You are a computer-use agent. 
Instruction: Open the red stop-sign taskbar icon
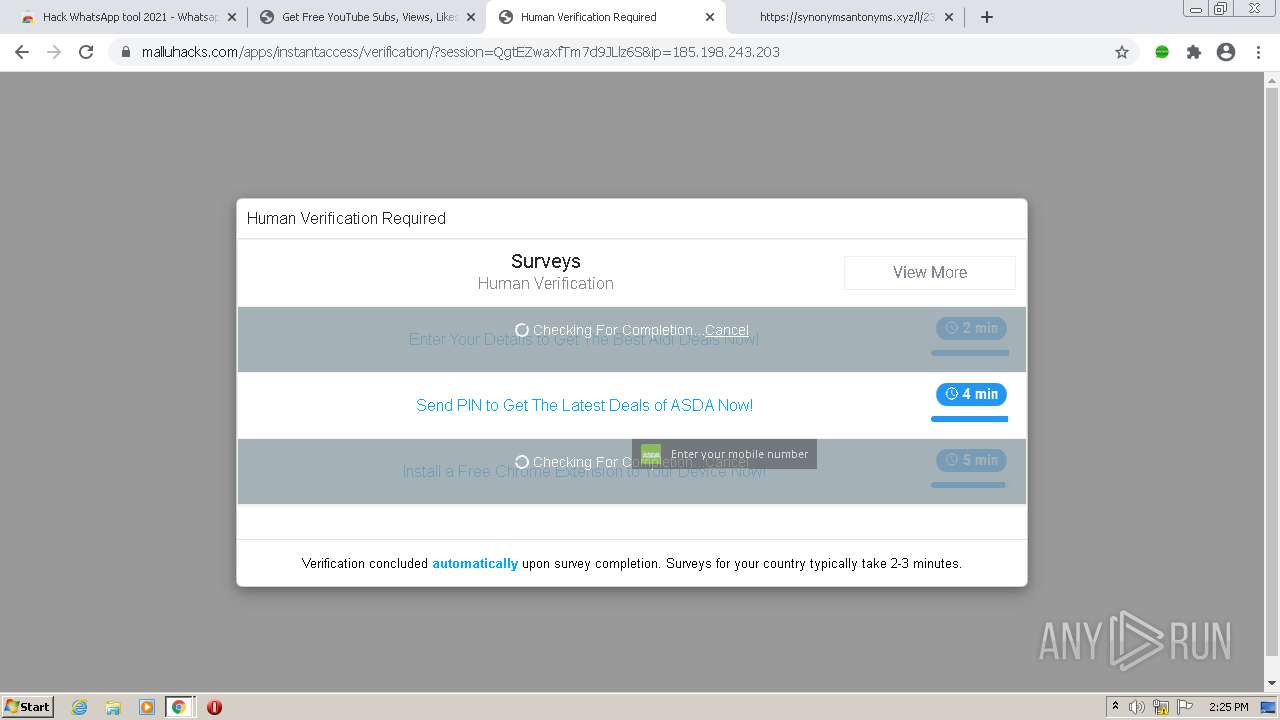[214, 707]
